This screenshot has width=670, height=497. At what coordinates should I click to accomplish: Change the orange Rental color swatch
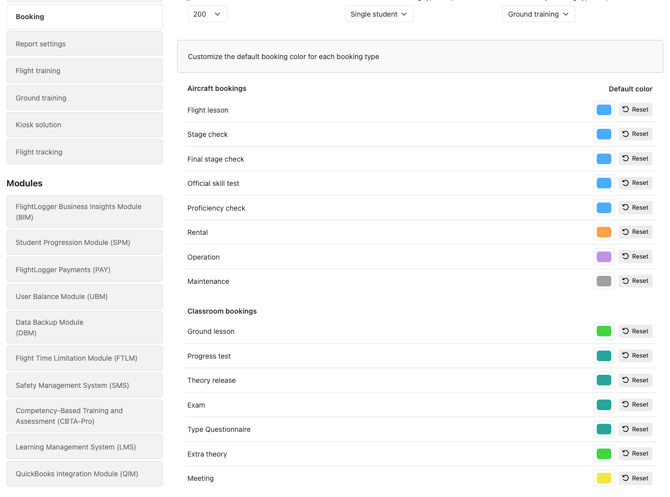604,232
